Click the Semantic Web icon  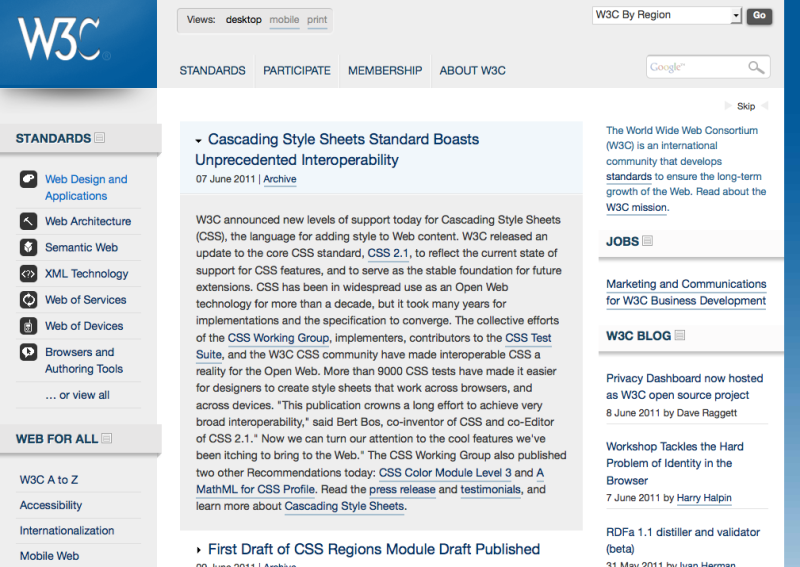click(x=29, y=247)
